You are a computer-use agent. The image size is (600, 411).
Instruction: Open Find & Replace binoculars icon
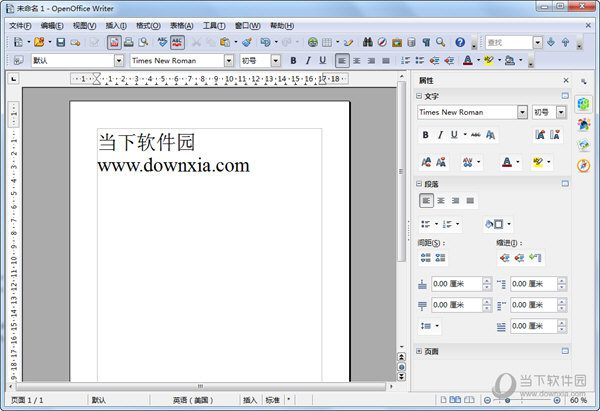[x=368, y=42]
